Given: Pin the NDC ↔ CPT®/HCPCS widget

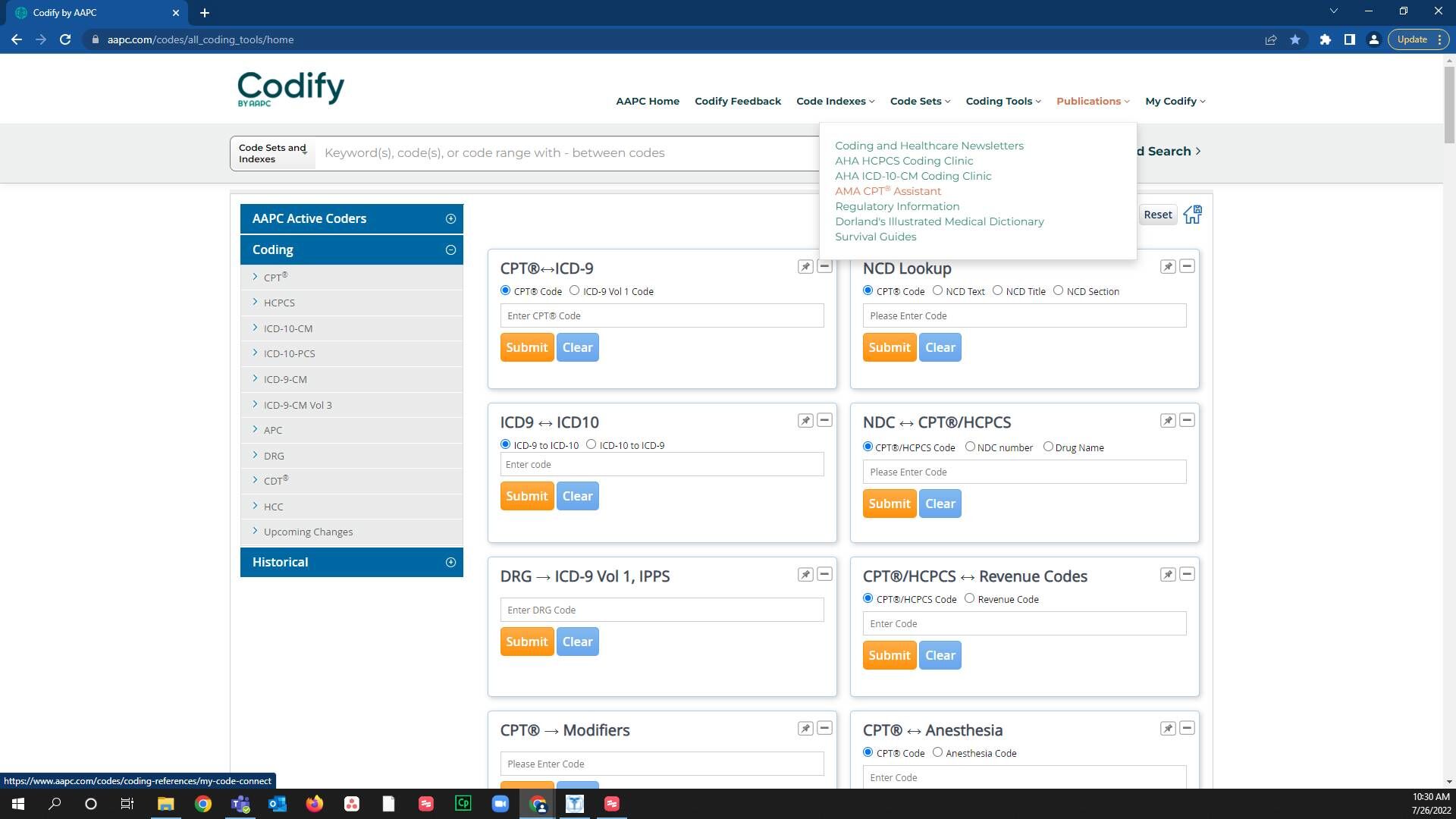Looking at the screenshot, I should (1168, 420).
